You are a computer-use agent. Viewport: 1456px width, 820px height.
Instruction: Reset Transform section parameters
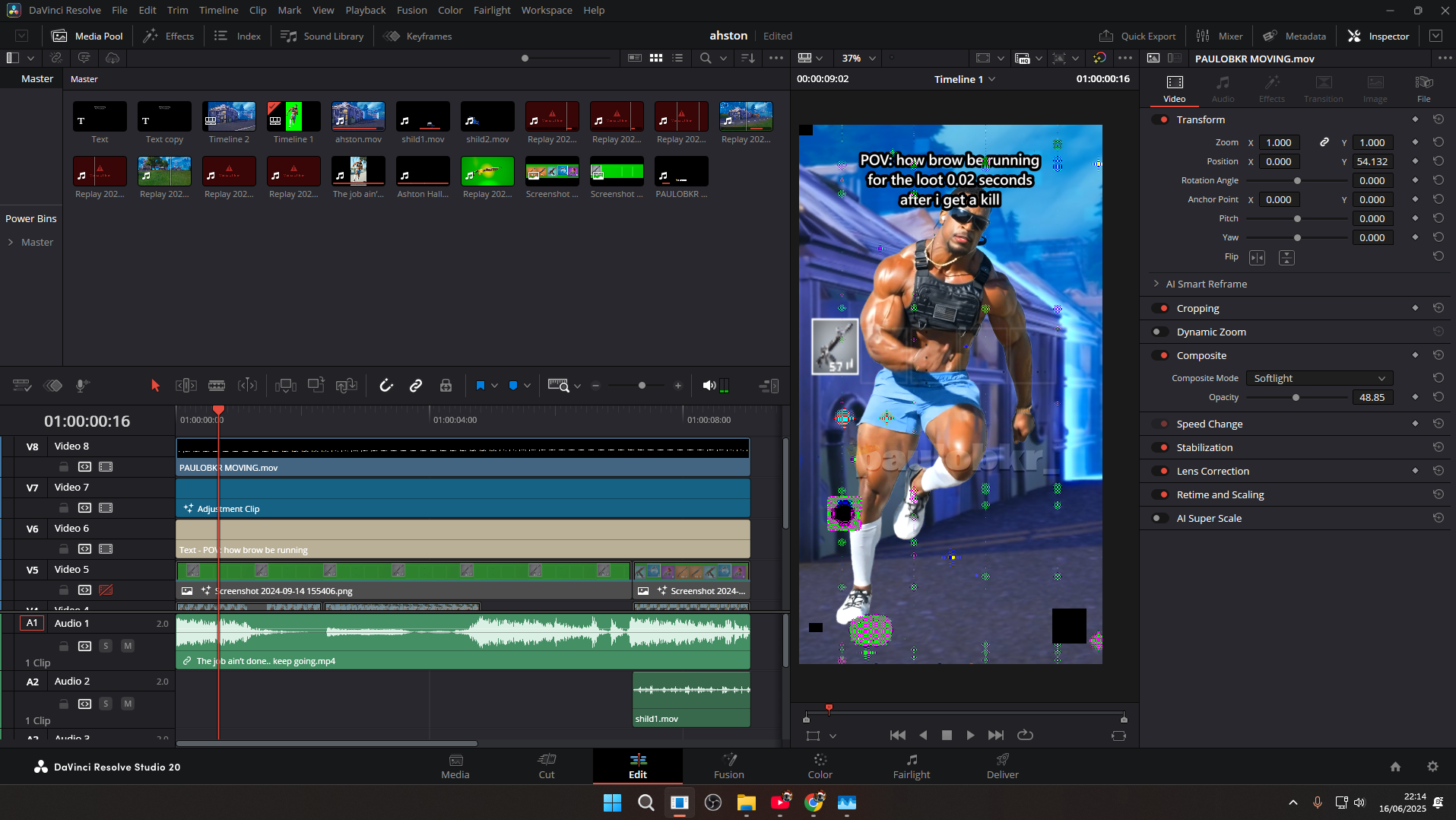pyautogui.click(x=1439, y=119)
